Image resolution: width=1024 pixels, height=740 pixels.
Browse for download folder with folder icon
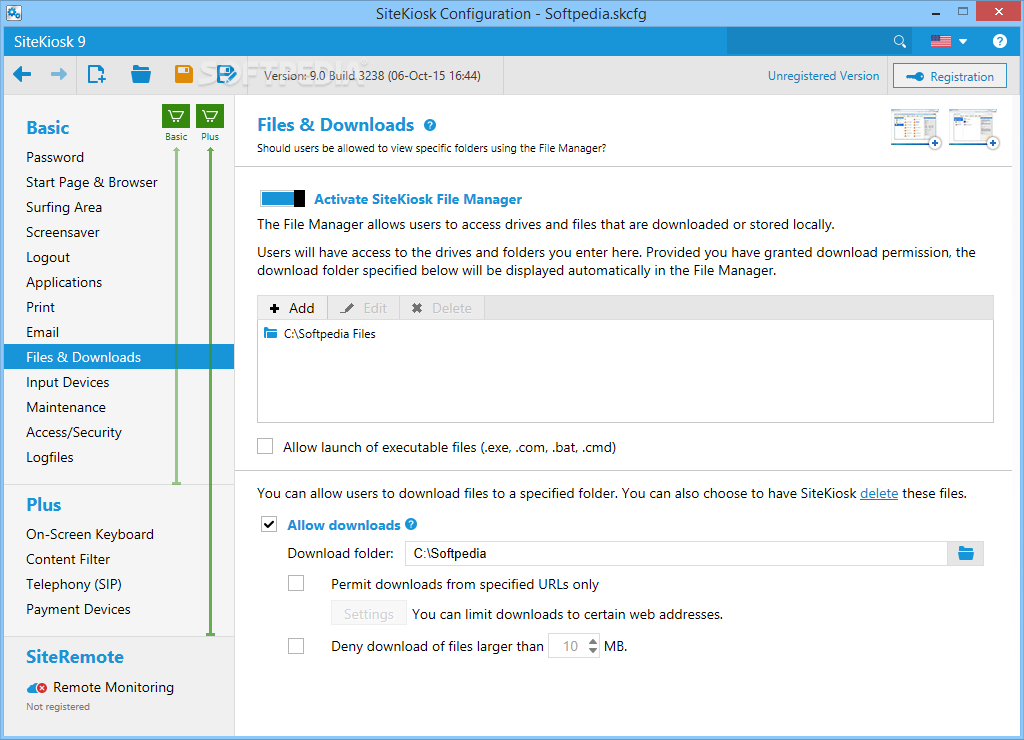click(x=965, y=553)
